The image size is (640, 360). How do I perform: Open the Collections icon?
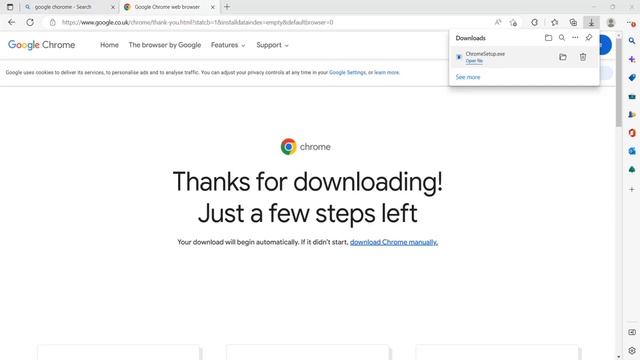573,22
